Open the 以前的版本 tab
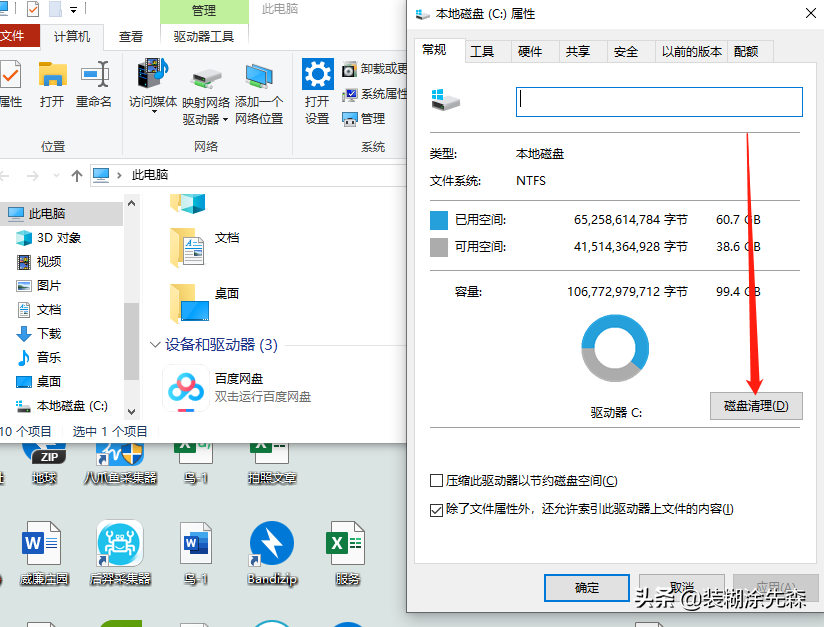Viewport: 824px width, 627px height. click(x=692, y=52)
